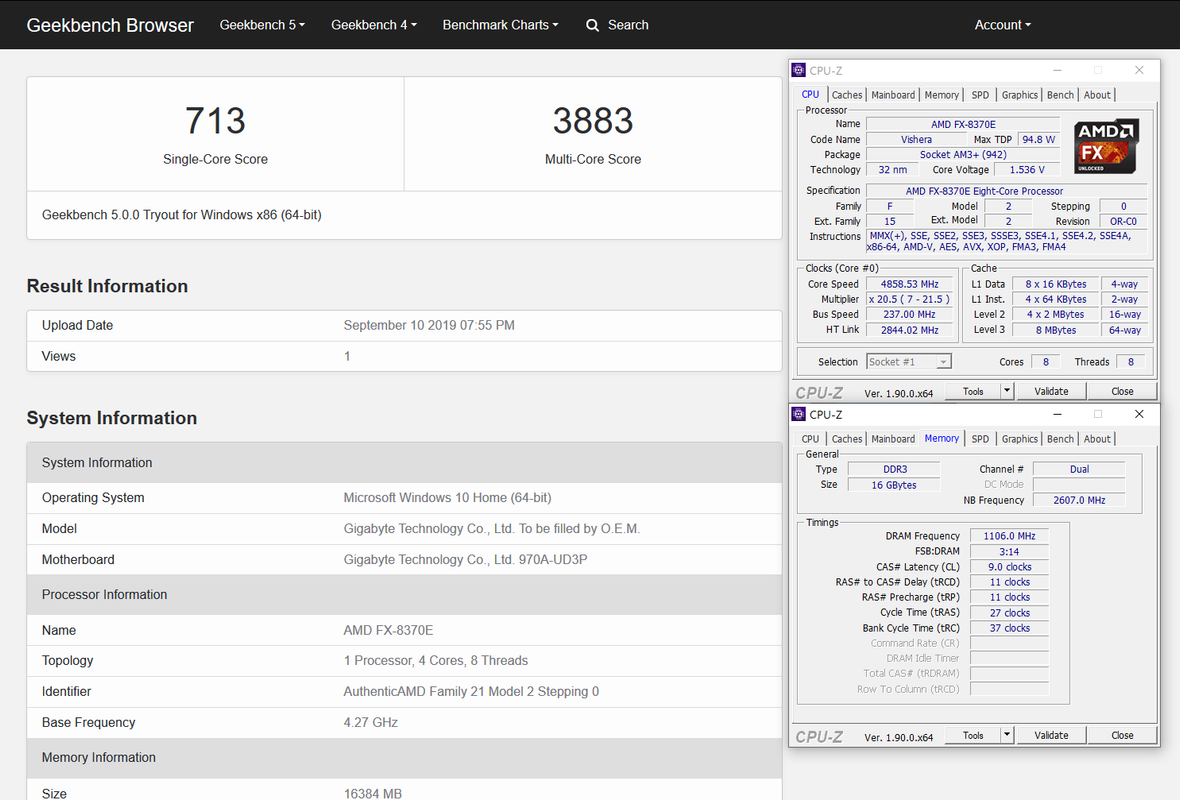Click Tools button in bottom CPU-Z window
This screenshot has height=800, width=1180.
972,735
